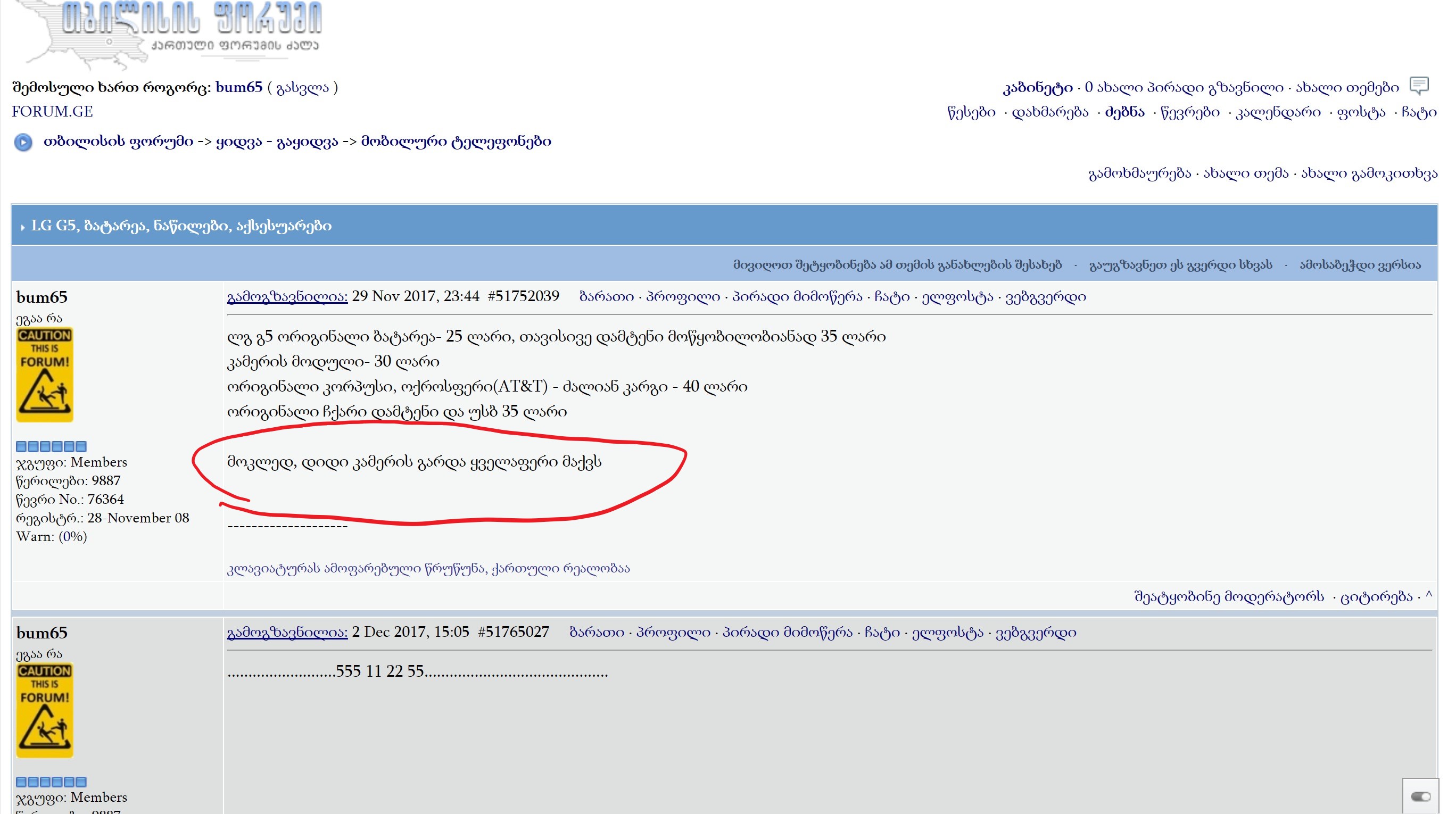The image size is (1456, 814).
Task: Click first post's CAUTION forum avatar
Action: tap(45, 375)
